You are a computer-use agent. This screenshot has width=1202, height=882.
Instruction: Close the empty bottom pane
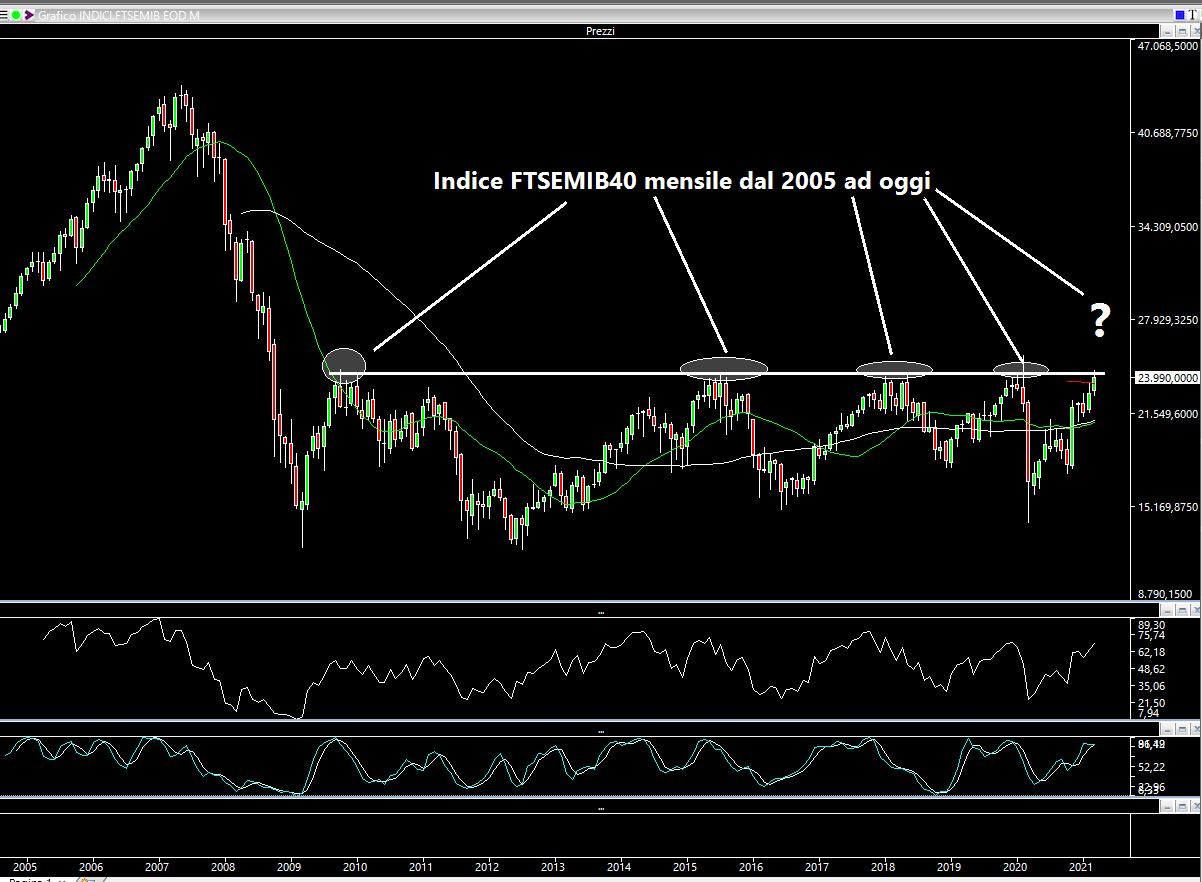pyautogui.click(x=1193, y=806)
